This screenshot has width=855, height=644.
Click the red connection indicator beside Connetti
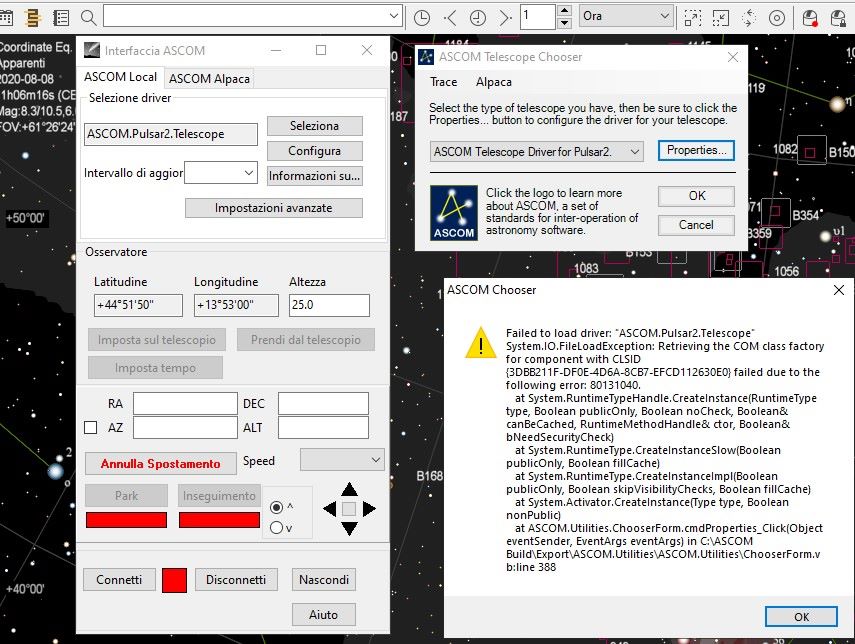pos(174,580)
